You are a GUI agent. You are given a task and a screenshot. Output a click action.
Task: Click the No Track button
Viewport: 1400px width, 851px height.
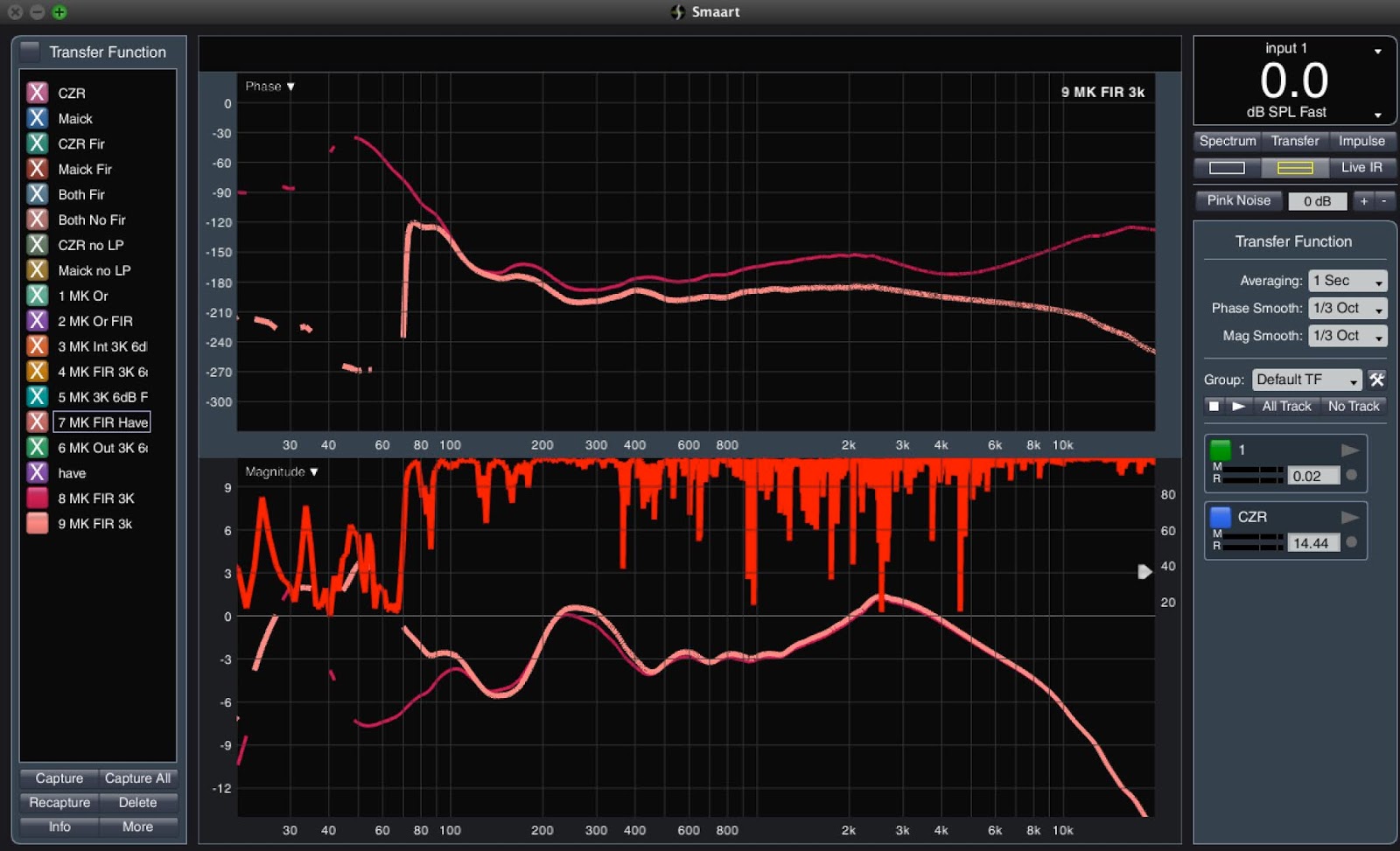(1354, 407)
